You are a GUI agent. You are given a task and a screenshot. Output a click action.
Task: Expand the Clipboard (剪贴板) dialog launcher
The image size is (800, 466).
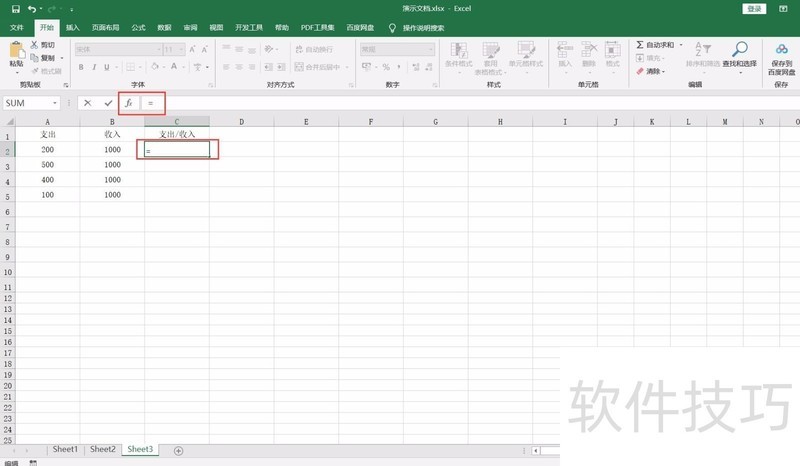click(65, 85)
